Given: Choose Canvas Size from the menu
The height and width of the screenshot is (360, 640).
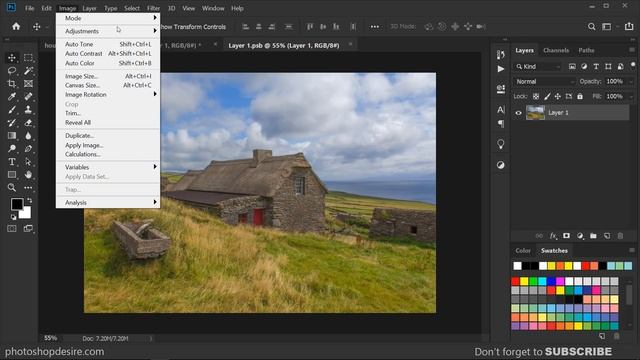Looking at the screenshot, I should pyautogui.click(x=108, y=85).
